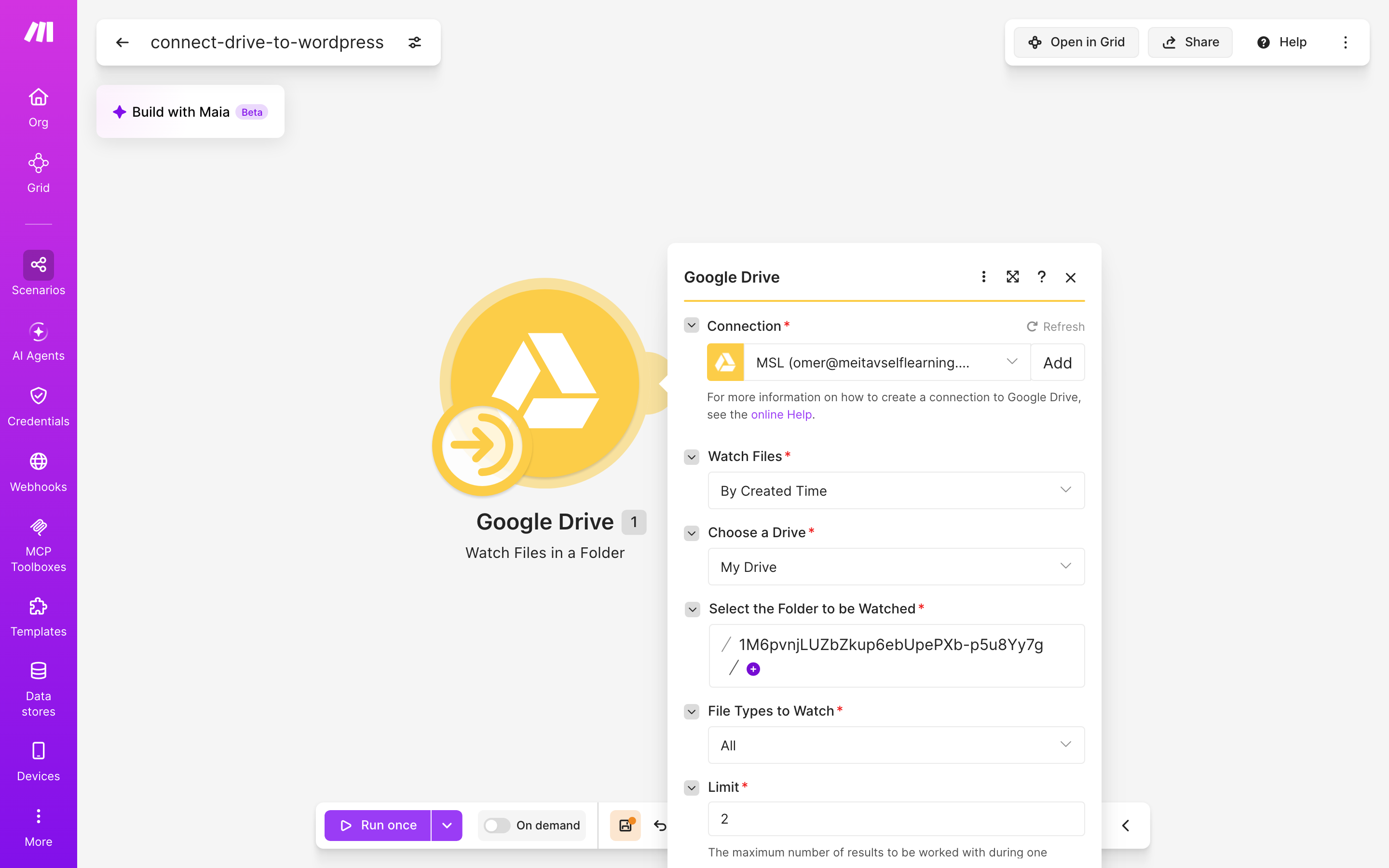Close the Google Drive settings panel
Viewport: 1389px width, 868px height.
[1071, 277]
